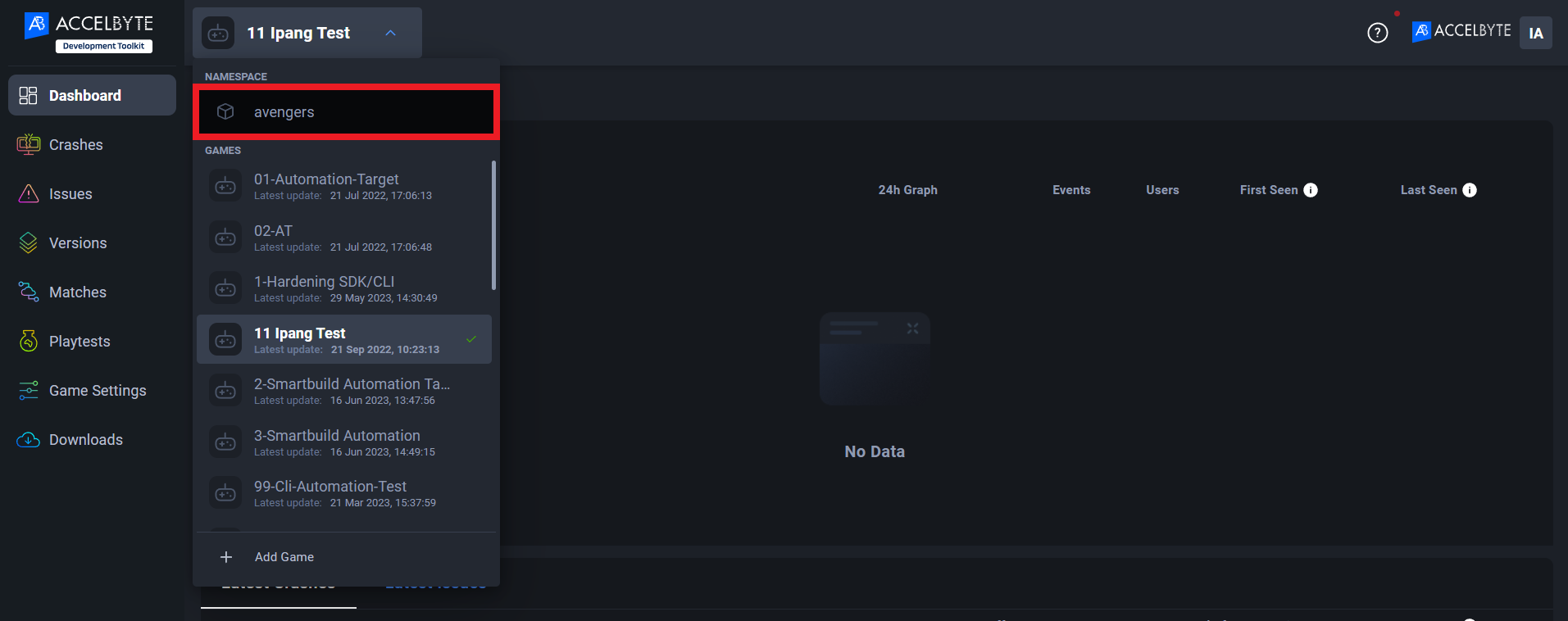The height and width of the screenshot is (621, 1568).
Task: Click the First Seen info icon
Action: 1311,190
